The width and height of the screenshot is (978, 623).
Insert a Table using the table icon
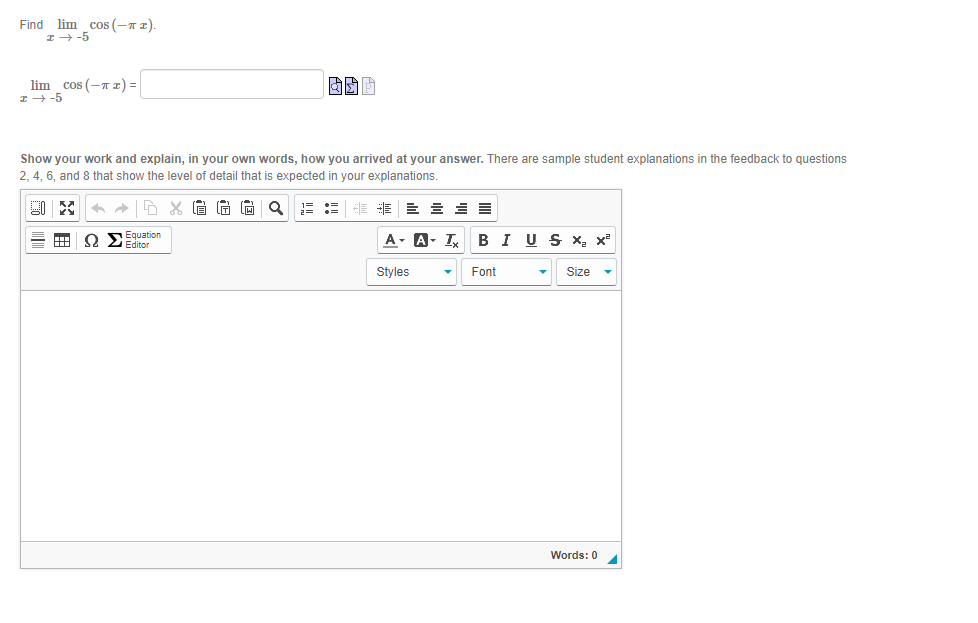pos(61,240)
